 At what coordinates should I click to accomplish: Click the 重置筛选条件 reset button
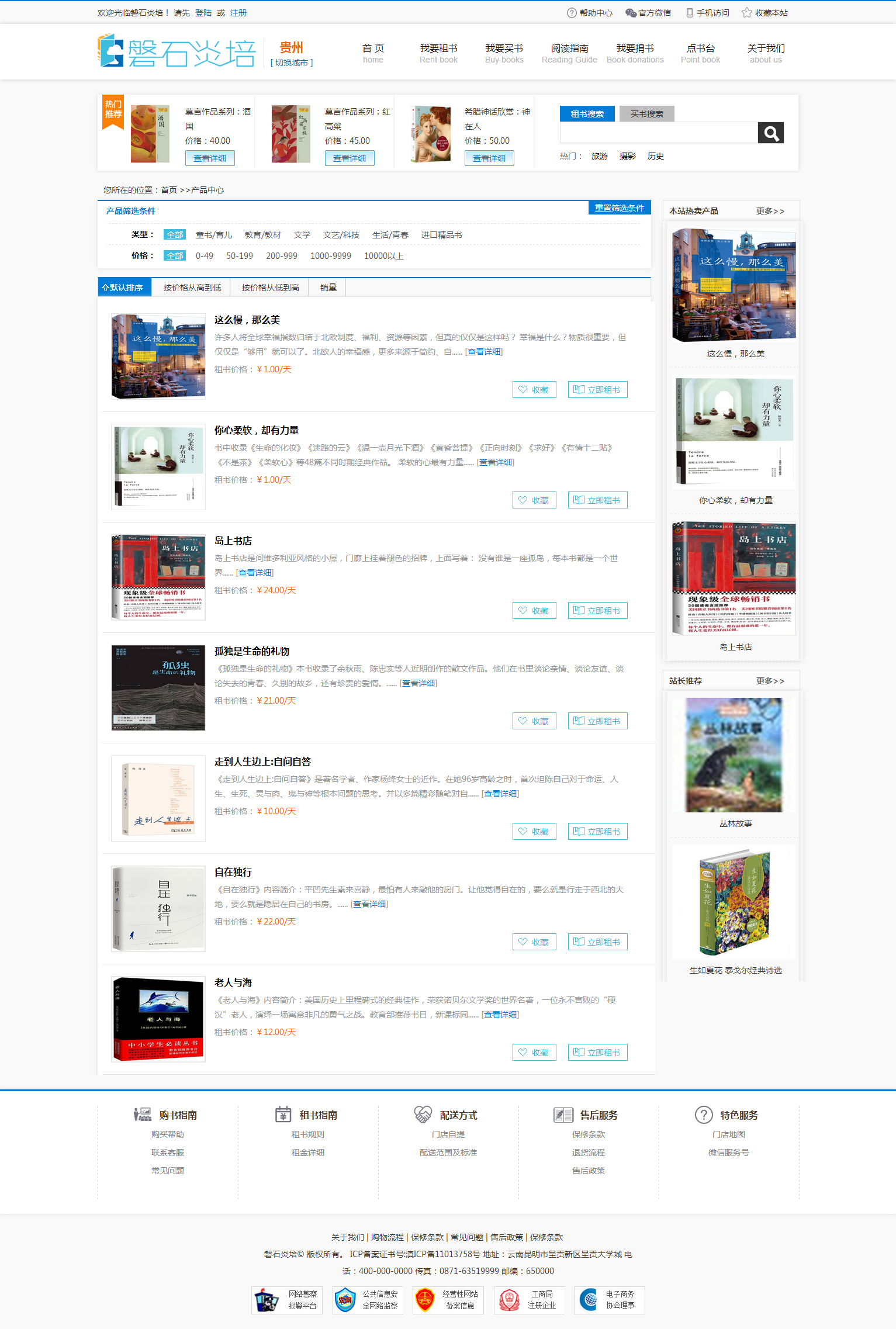(619, 208)
